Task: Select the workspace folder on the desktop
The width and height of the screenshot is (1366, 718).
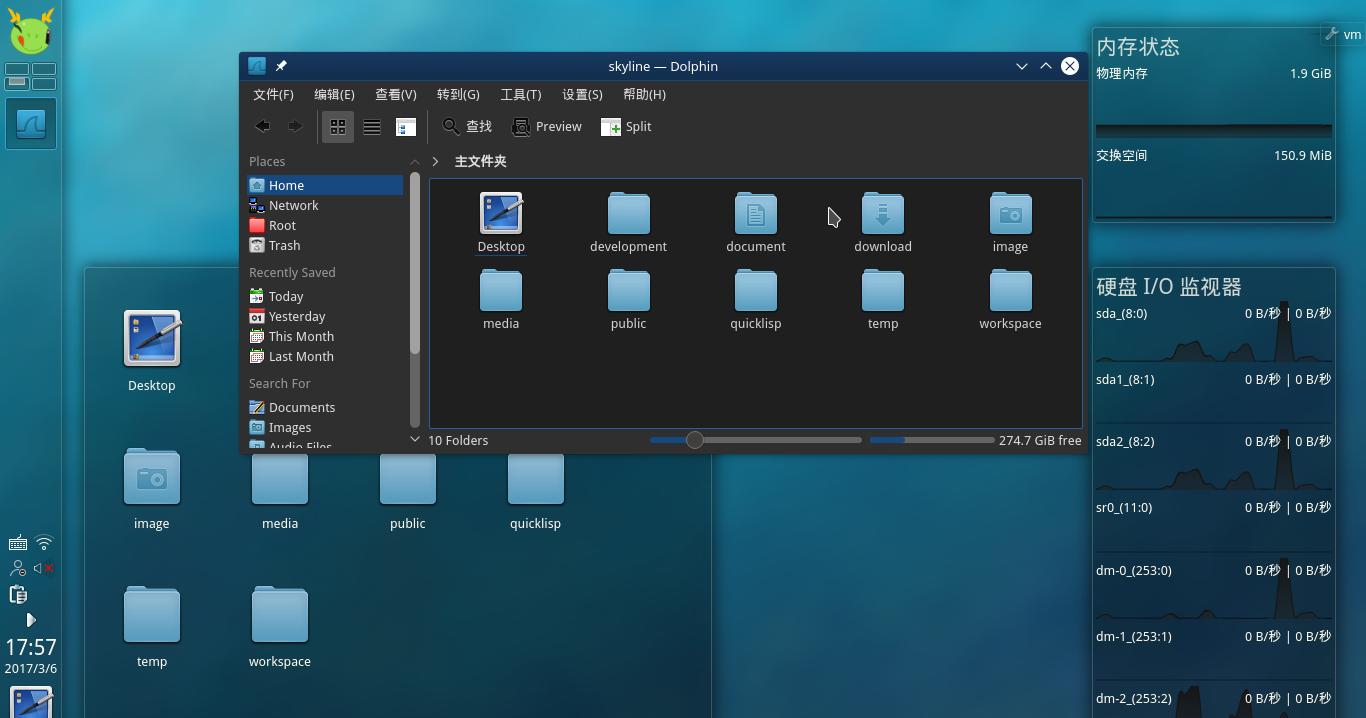Action: coord(280,627)
